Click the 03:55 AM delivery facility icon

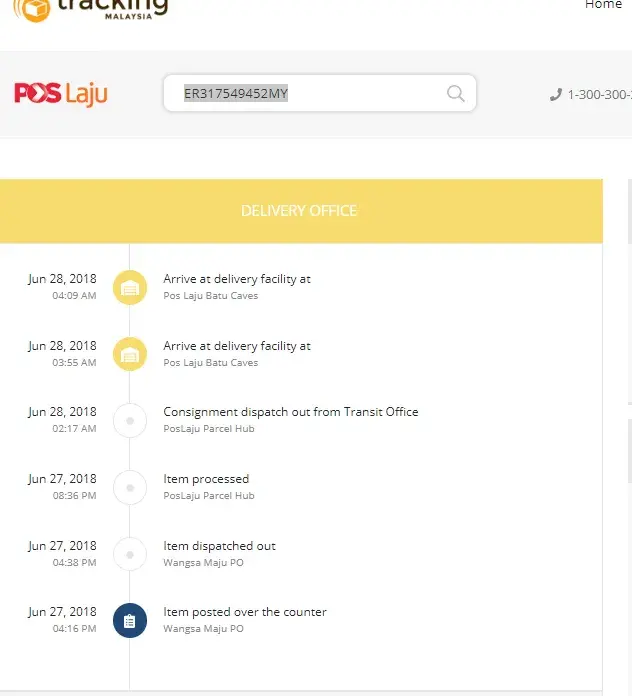(130, 354)
